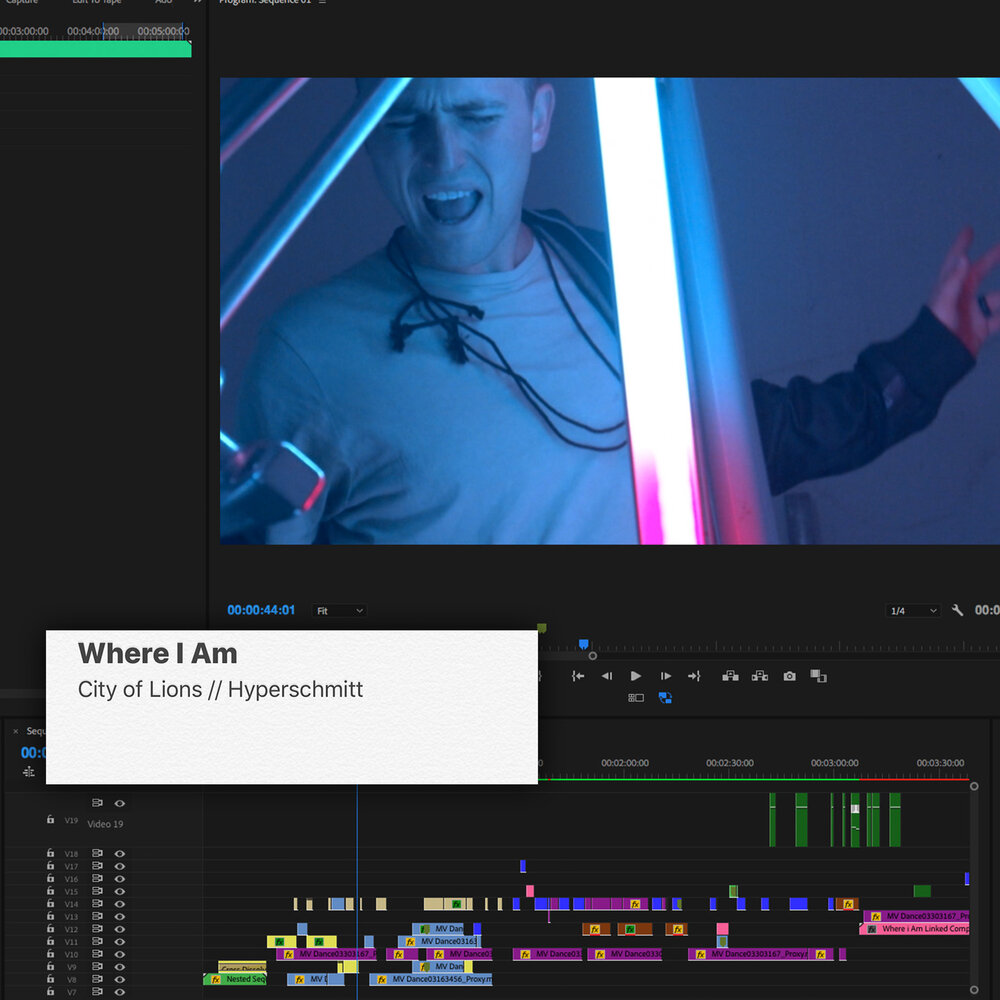Viewport: 1000px width, 1000px height.
Task: Click the Extract button
Action: point(760,676)
